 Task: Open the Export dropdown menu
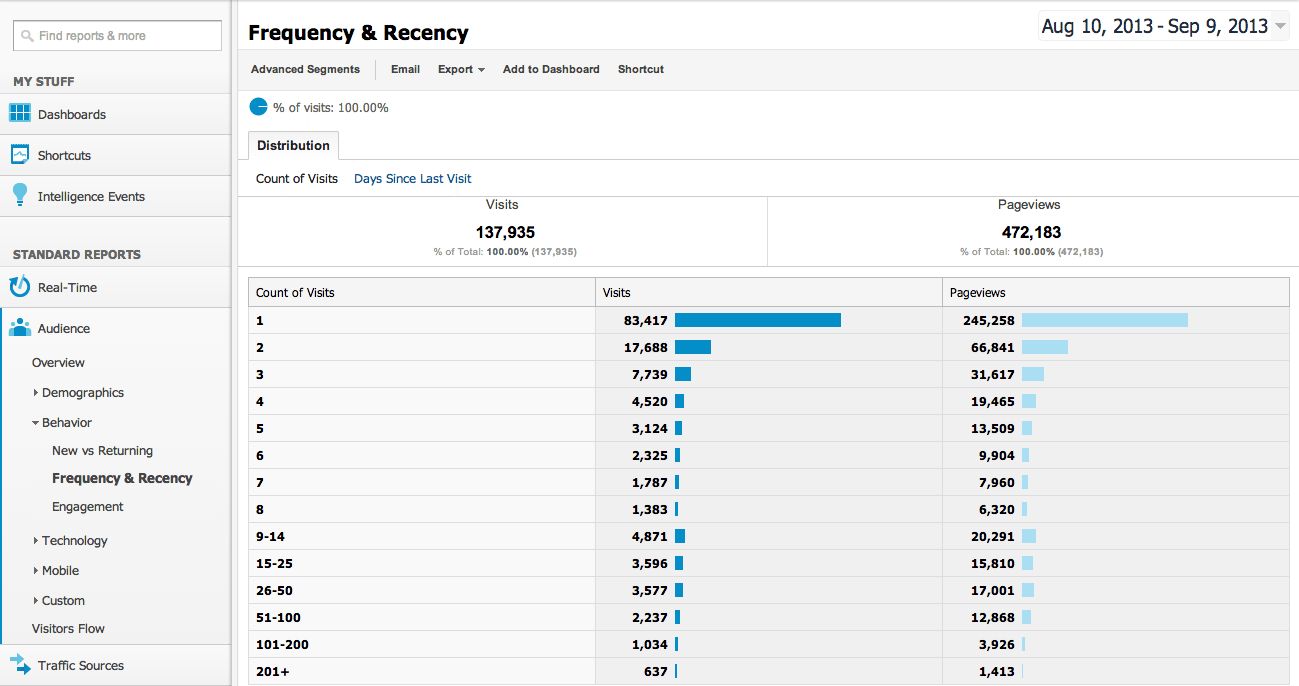(461, 70)
